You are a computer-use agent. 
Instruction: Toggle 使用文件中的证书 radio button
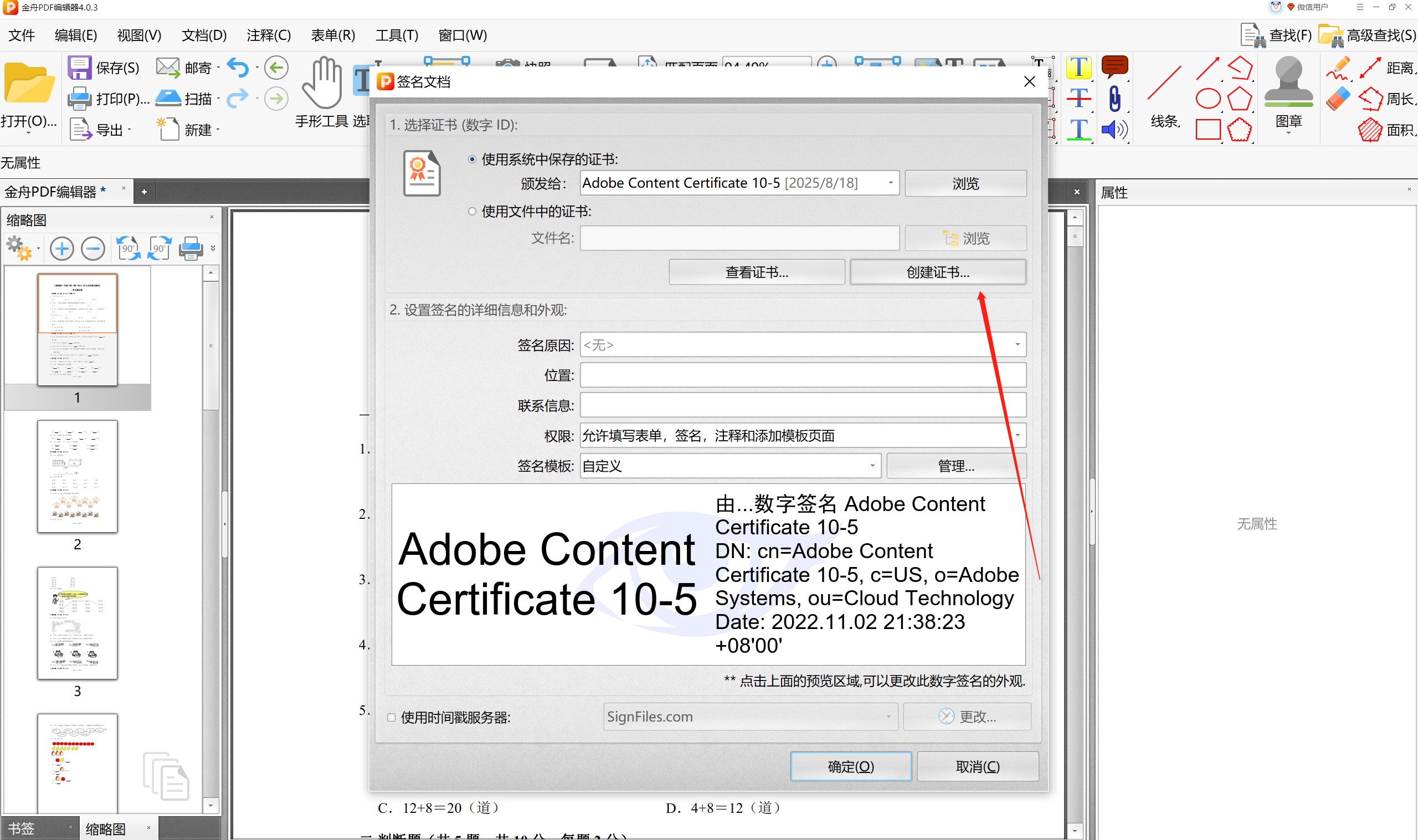coord(472,211)
